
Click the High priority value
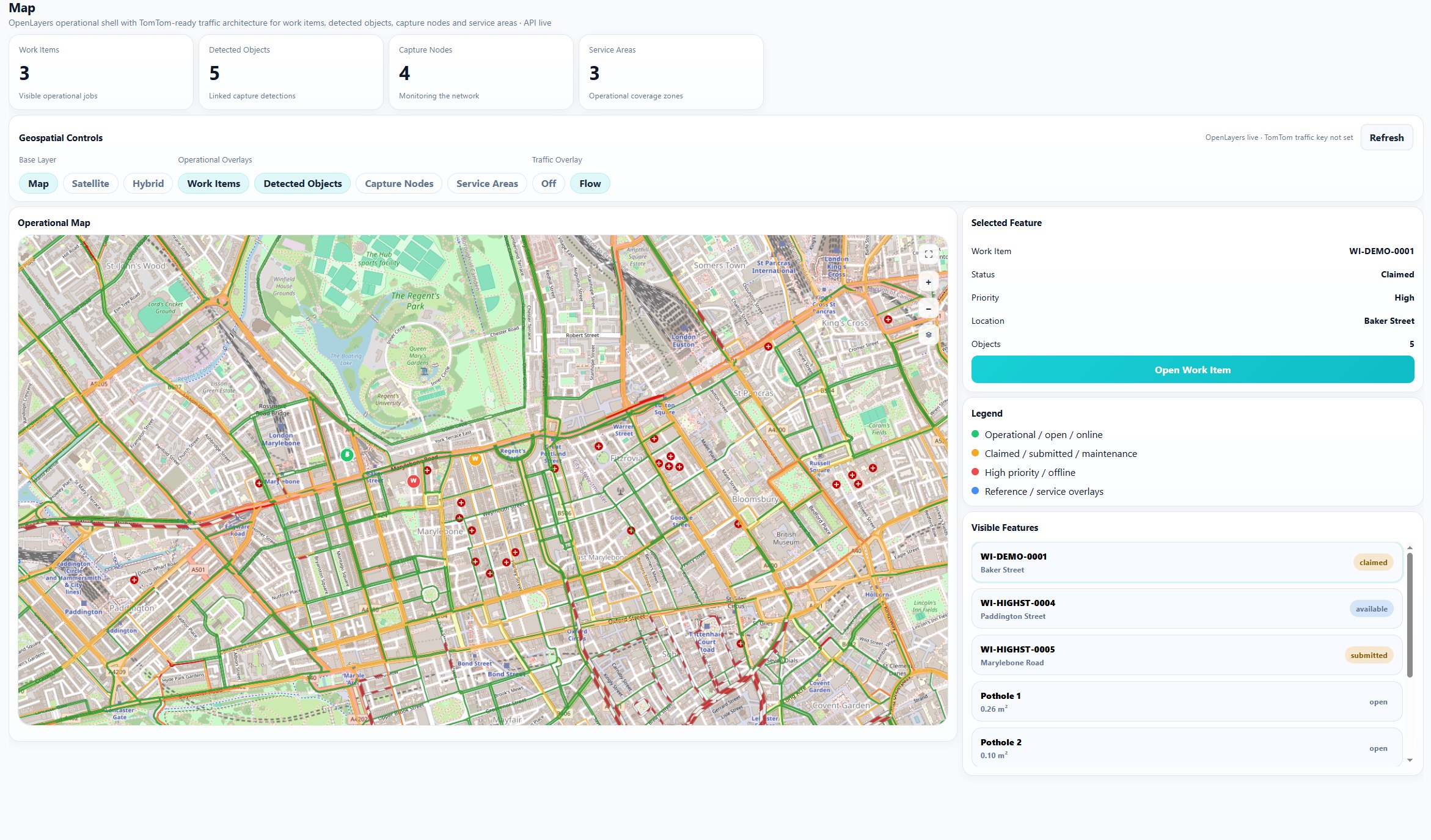point(1404,298)
